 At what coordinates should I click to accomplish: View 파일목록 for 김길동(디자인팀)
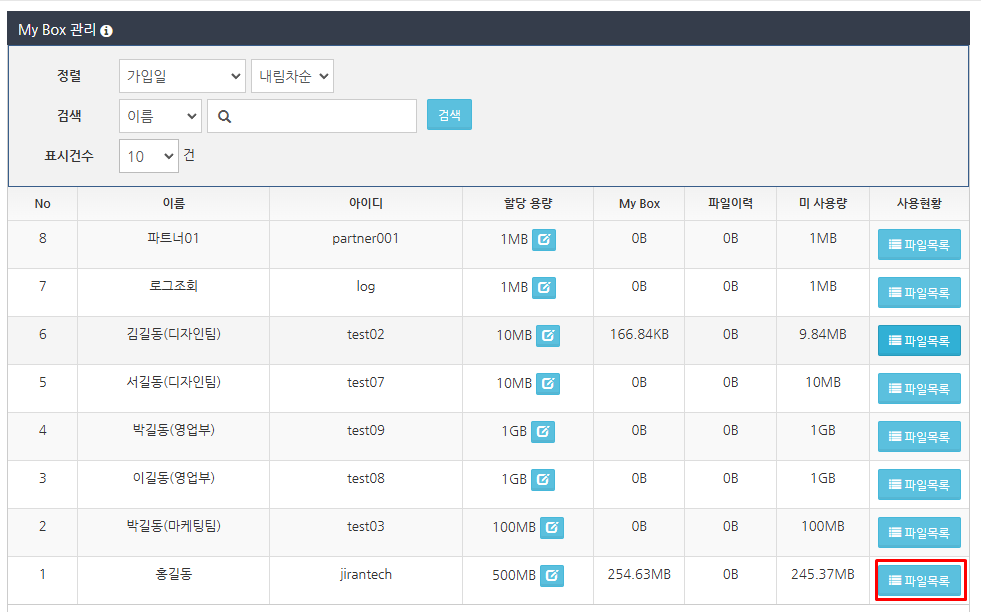(x=919, y=341)
